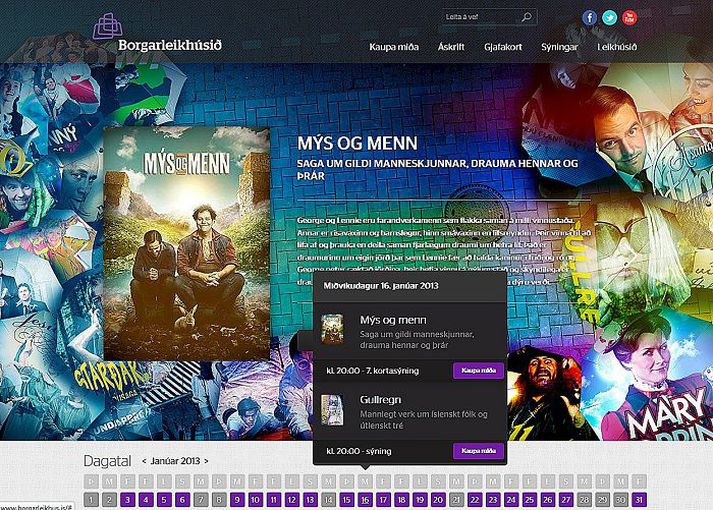Click the search magnifier icon
Viewport: 713px width, 510px height.
[527, 17]
